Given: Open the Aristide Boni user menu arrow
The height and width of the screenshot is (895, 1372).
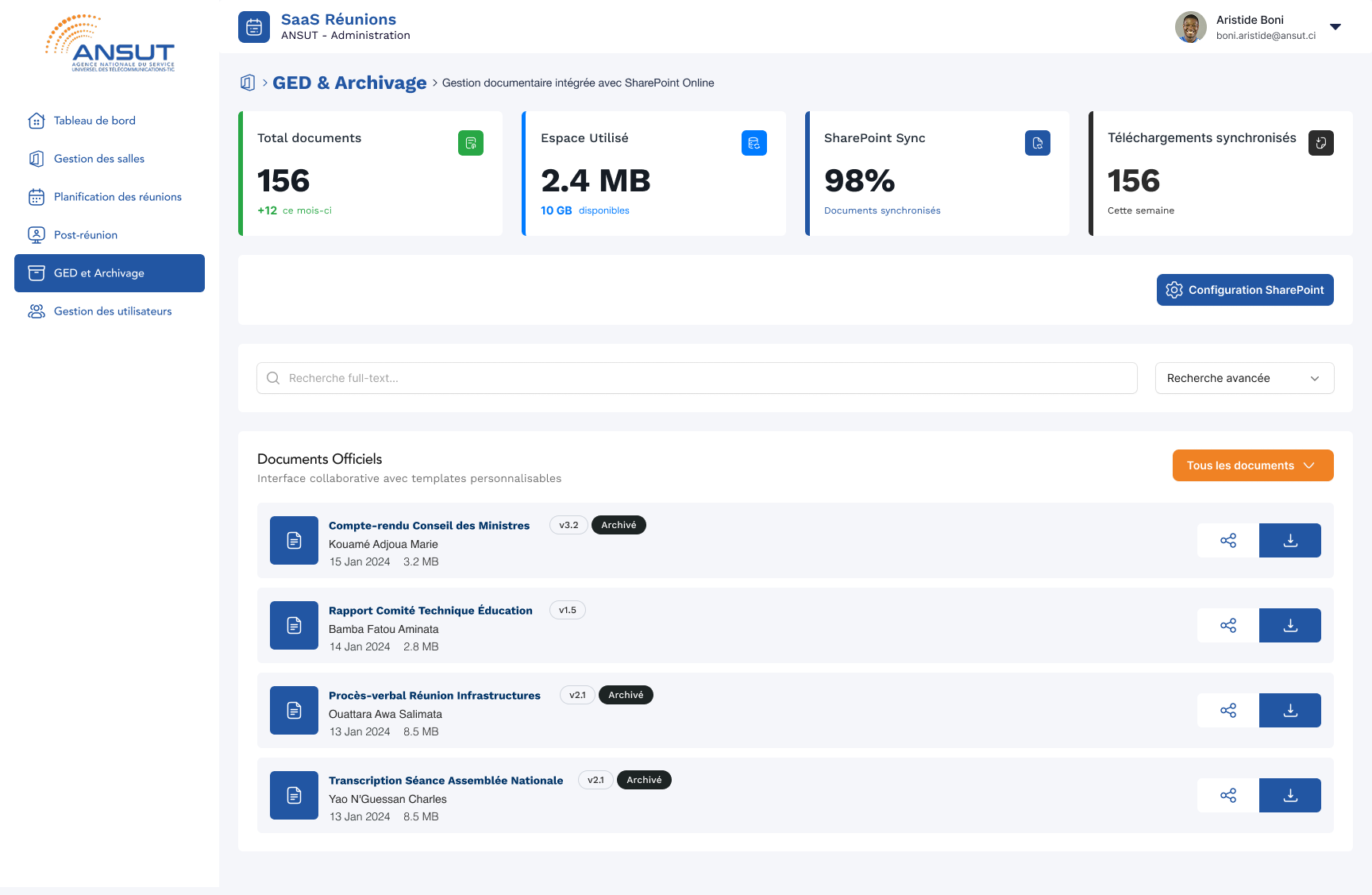Looking at the screenshot, I should click(x=1335, y=27).
